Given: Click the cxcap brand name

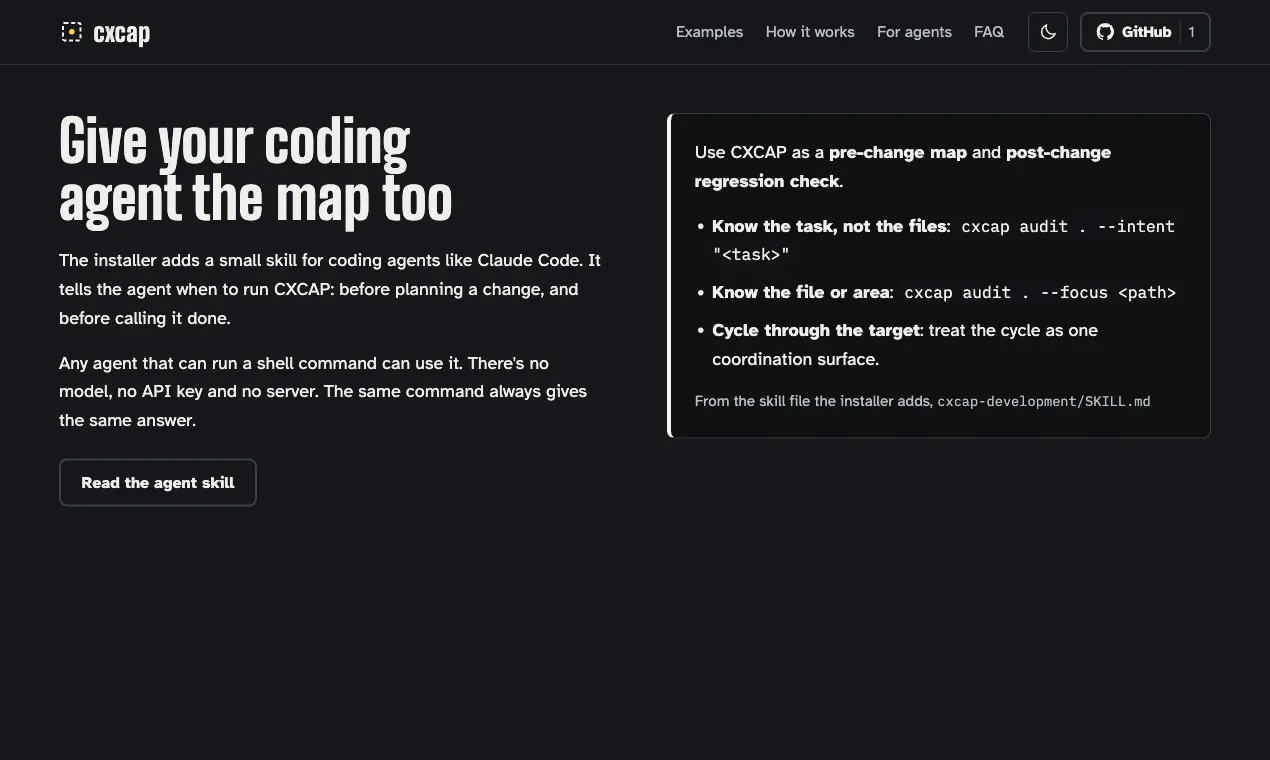Looking at the screenshot, I should pyautogui.click(x=121, y=33).
